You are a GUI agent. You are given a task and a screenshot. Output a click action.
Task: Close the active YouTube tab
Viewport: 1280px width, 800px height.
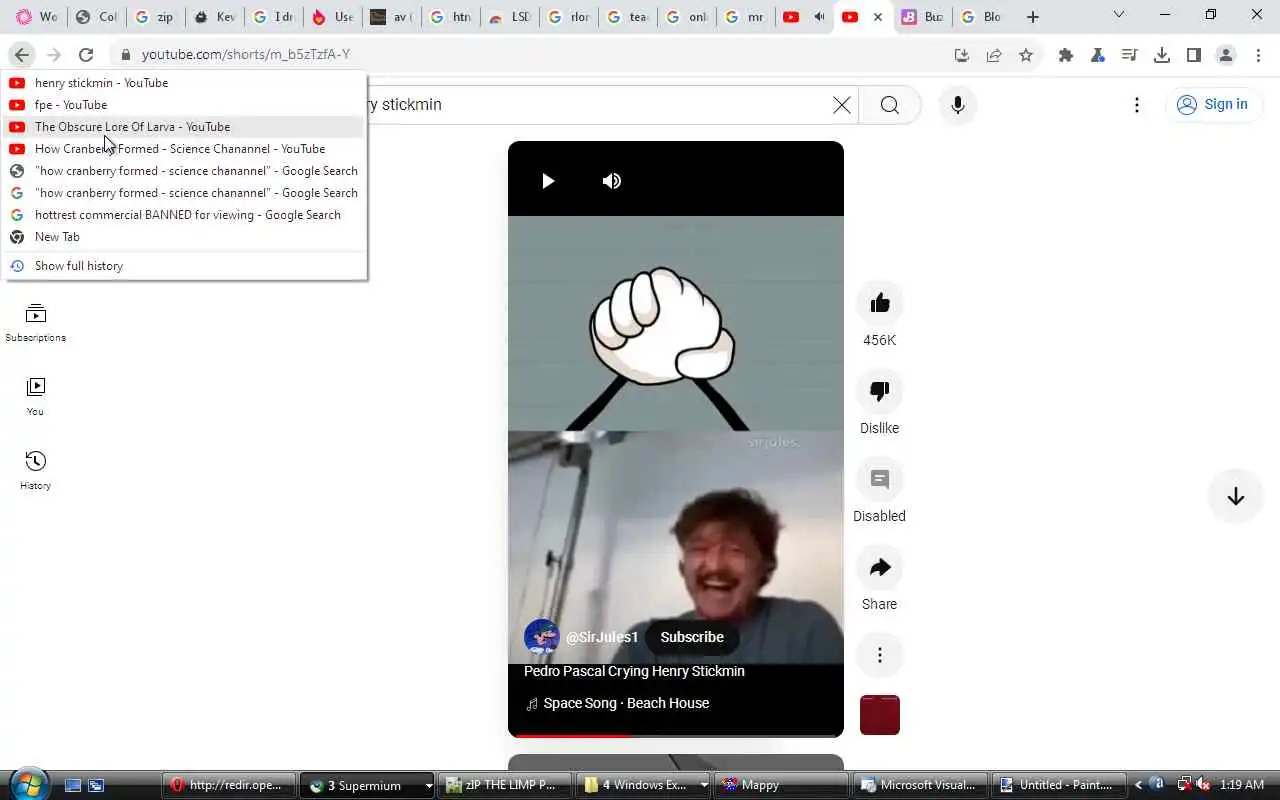pyautogui.click(x=878, y=17)
